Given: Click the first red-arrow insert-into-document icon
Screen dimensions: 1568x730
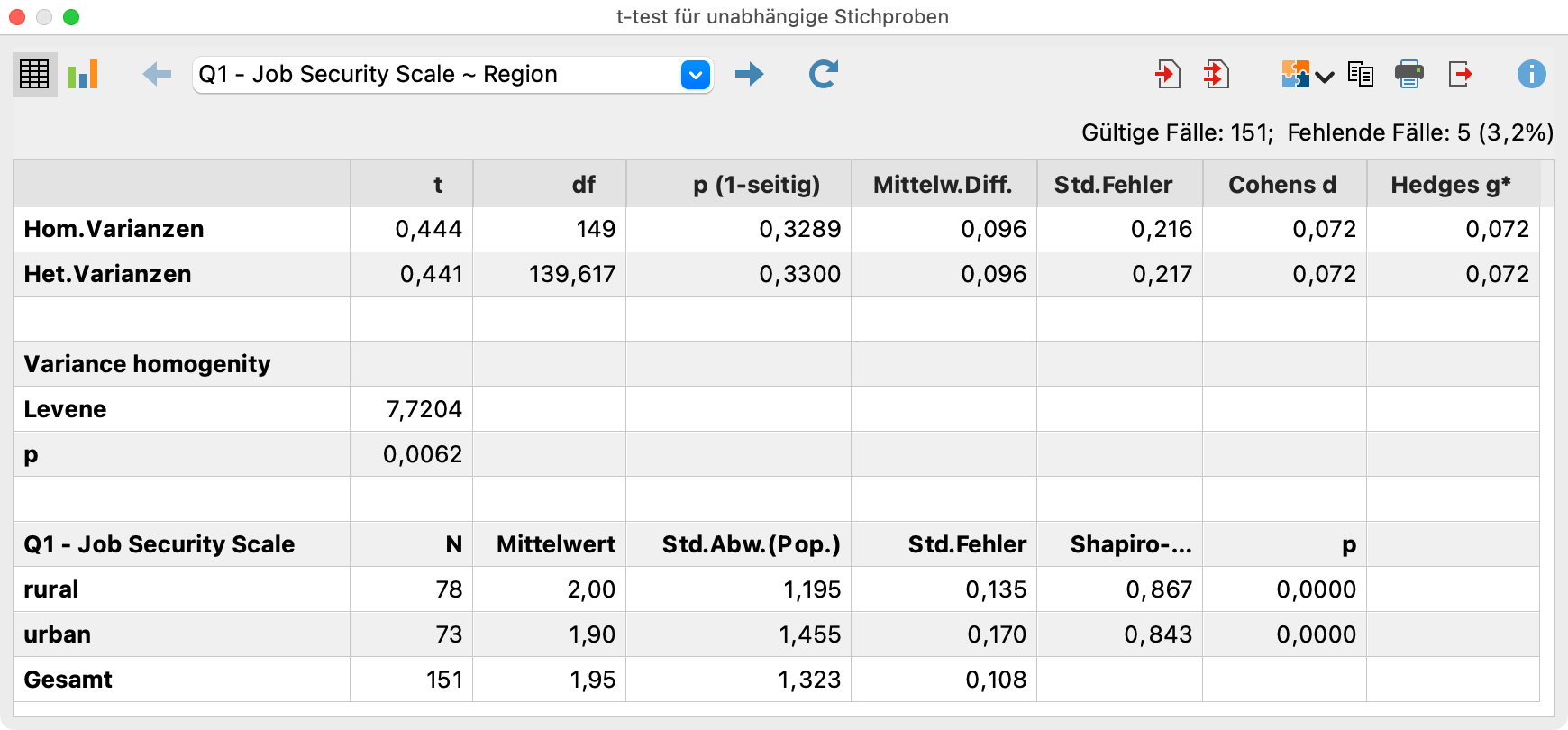Looking at the screenshot, I should [x=1168, y=75].
